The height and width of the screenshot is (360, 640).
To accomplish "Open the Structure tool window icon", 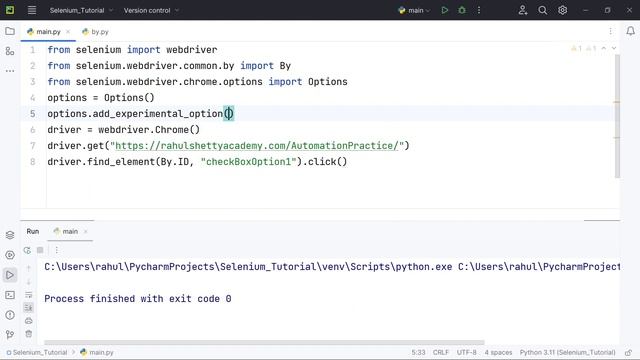I will tap(10, 51).
